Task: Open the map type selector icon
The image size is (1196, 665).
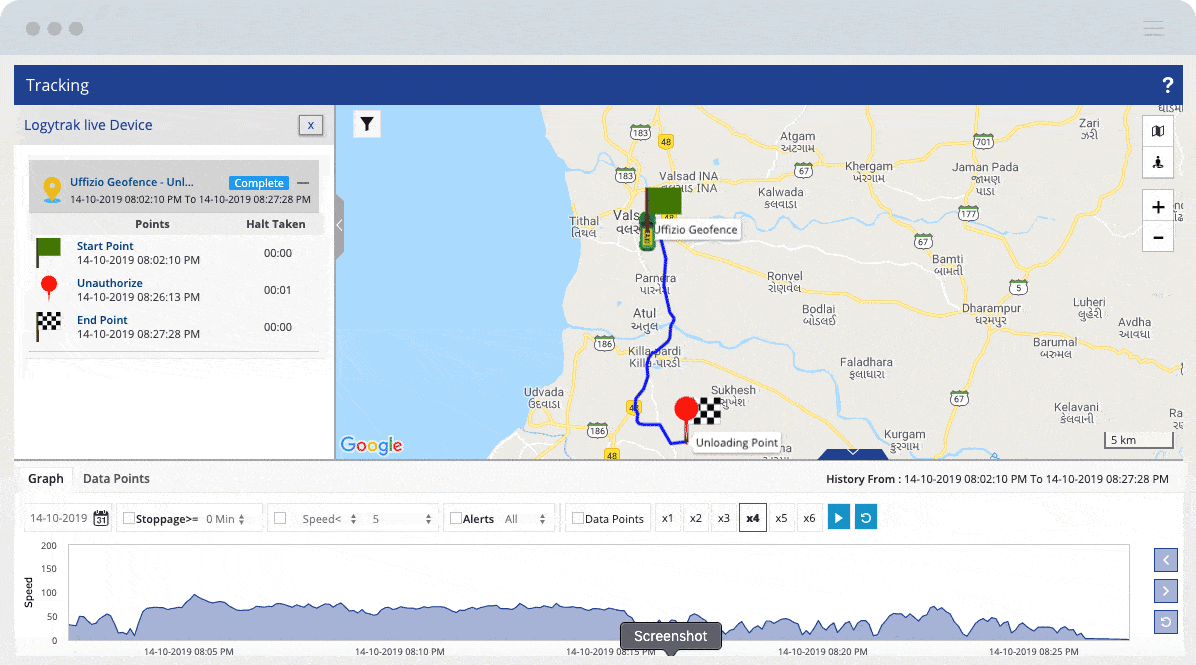Action: 1158,131
